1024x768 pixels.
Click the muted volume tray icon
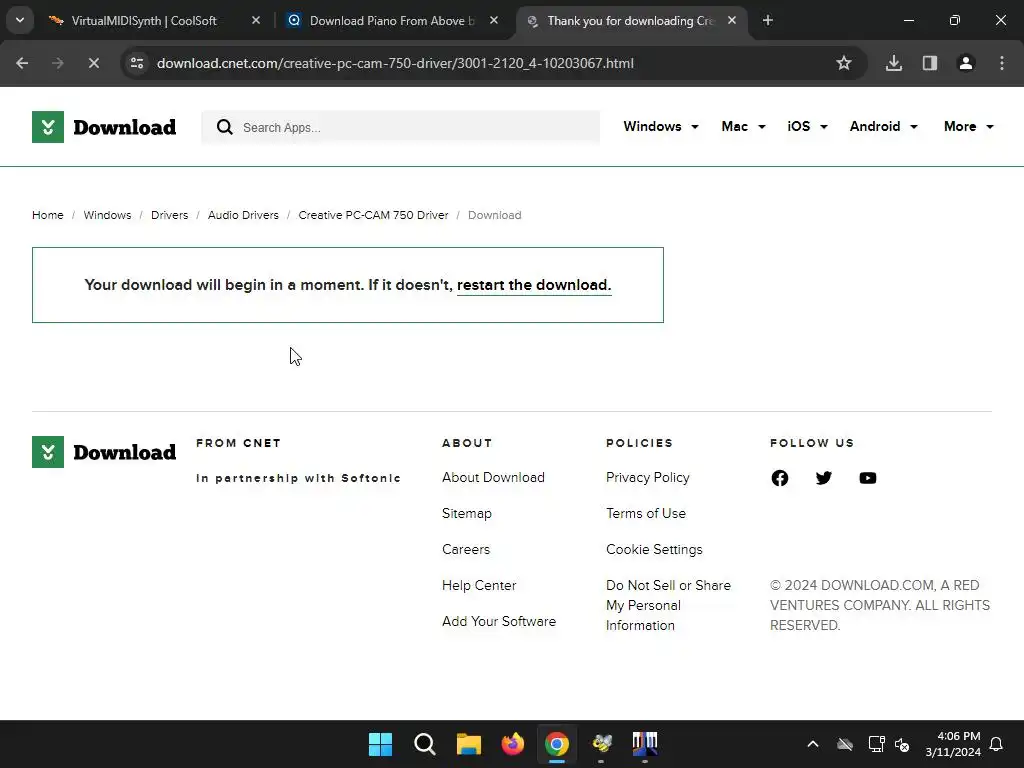pyautogui.click(x=902, y=744)
